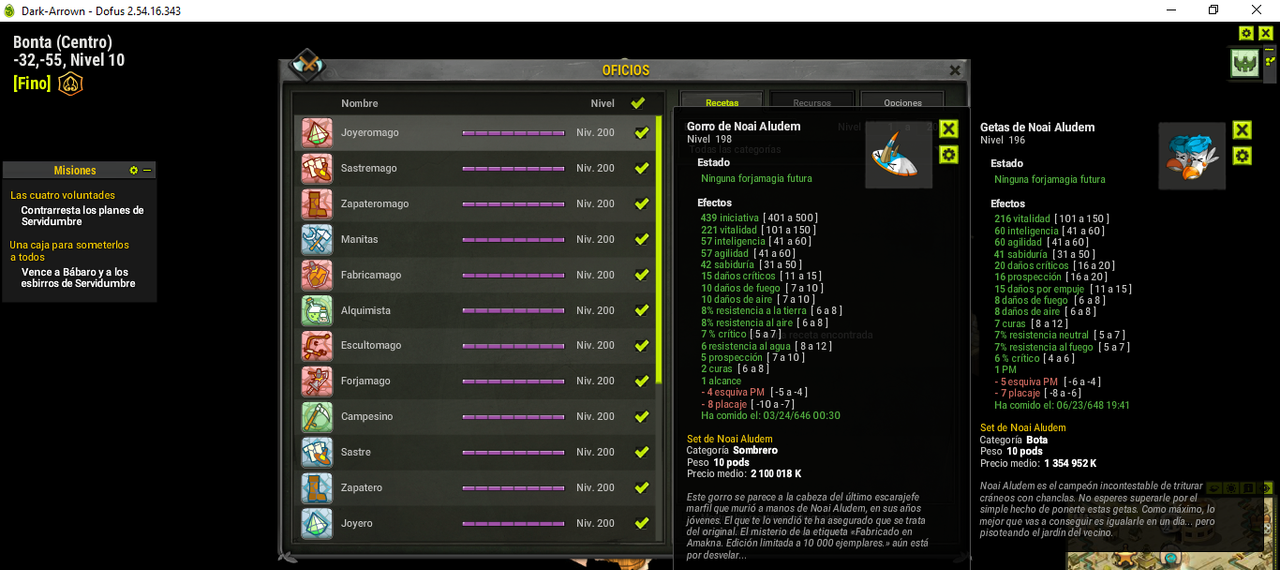The height and width of the screenshot is (570, 1280).
Task: Click the Misiones panel title
Action: pos(75,171)
